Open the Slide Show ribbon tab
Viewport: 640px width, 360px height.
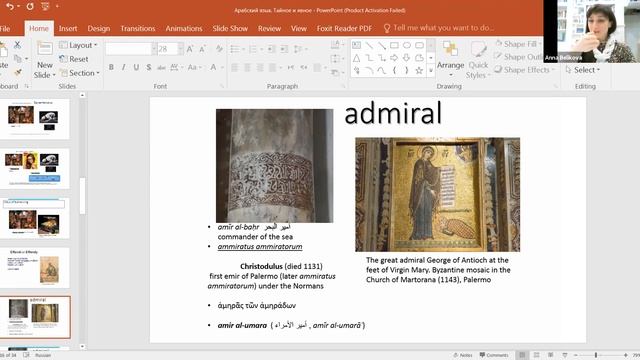(x=230, y=28)
